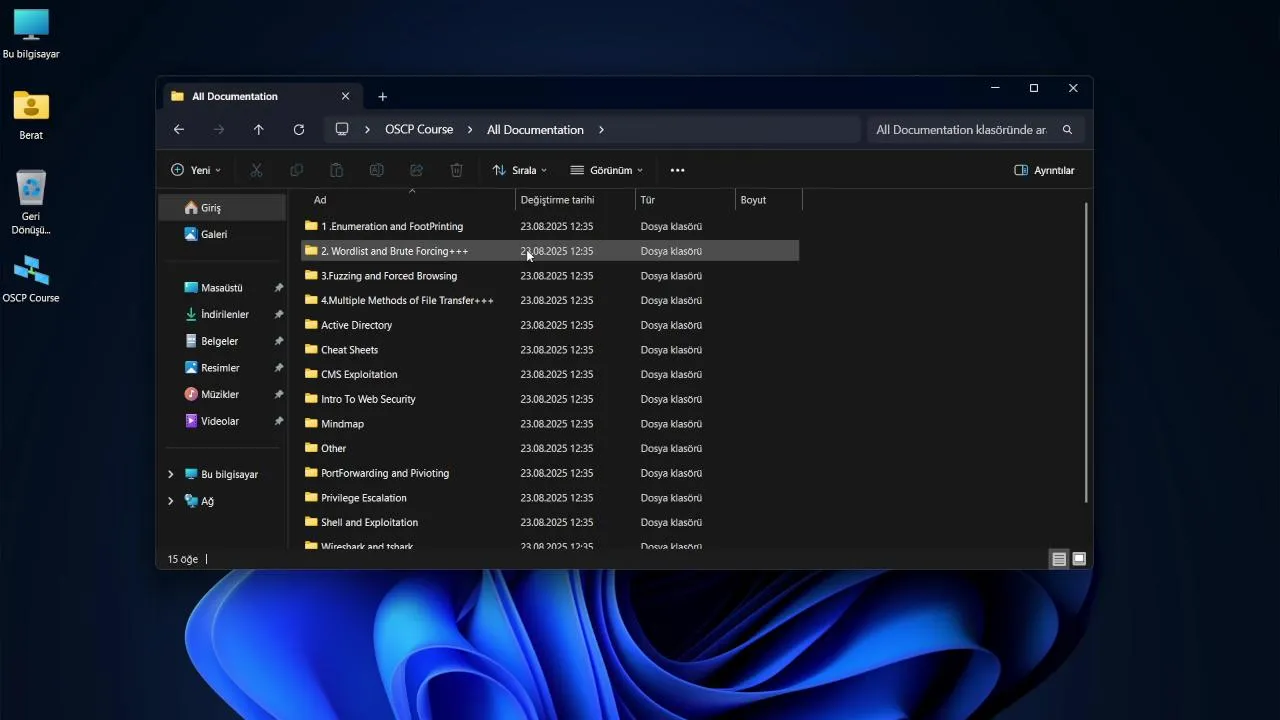Open Geri Dönüşüm recycle bin icon
The height and width of the screenshot is (720, 1280).
[x=31, y=201]
